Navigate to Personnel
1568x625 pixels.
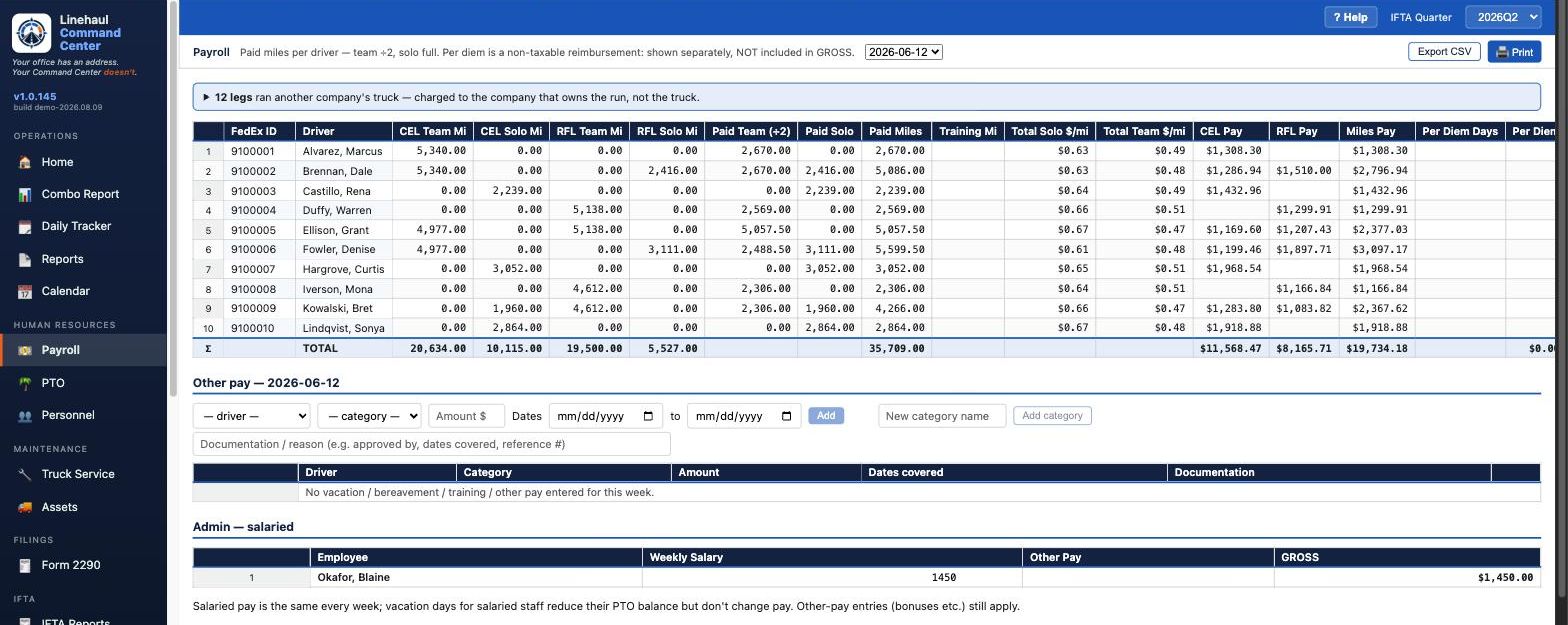[83, 415]
